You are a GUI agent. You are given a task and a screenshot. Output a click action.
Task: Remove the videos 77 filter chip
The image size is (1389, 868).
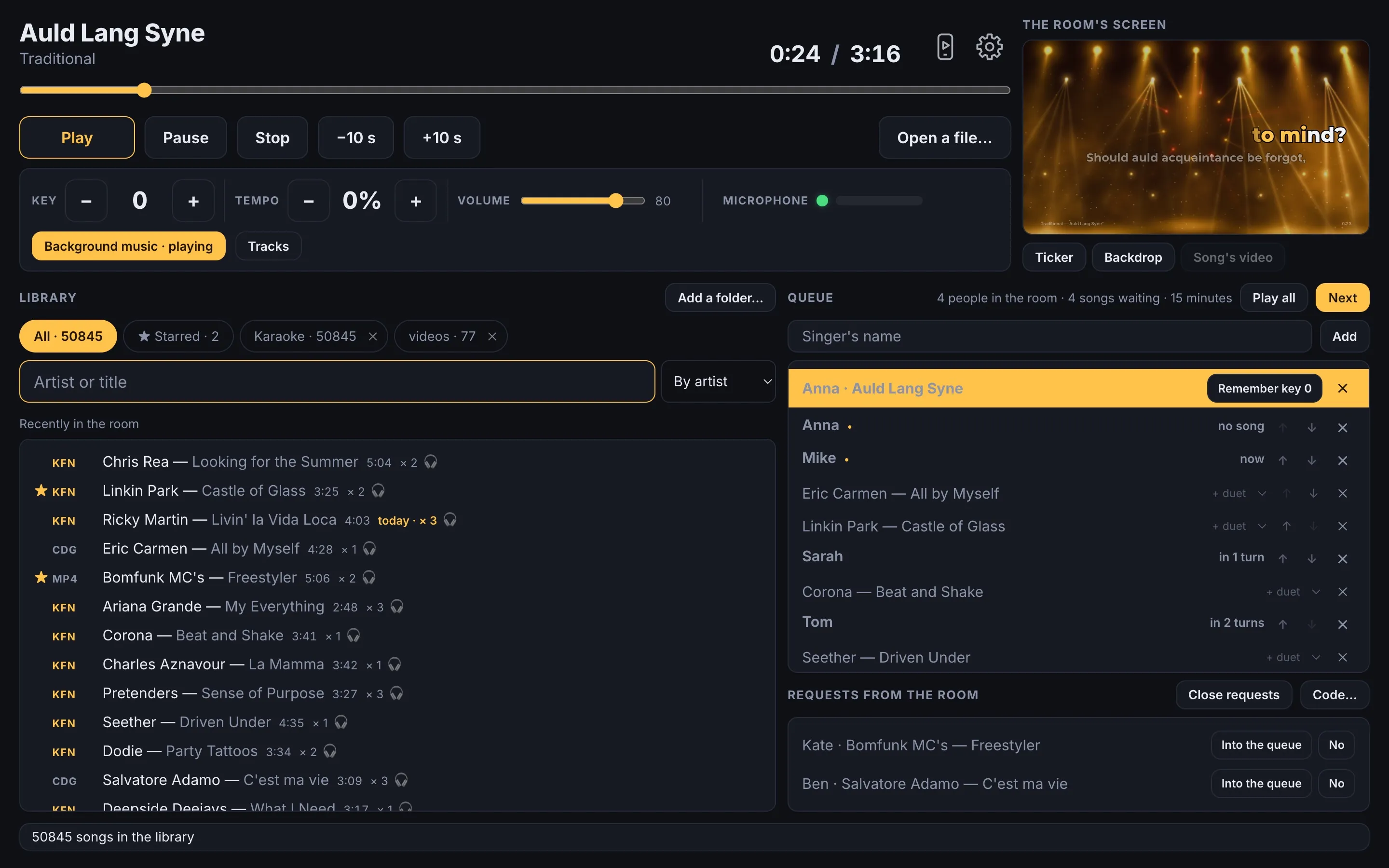tap(492, 337)
